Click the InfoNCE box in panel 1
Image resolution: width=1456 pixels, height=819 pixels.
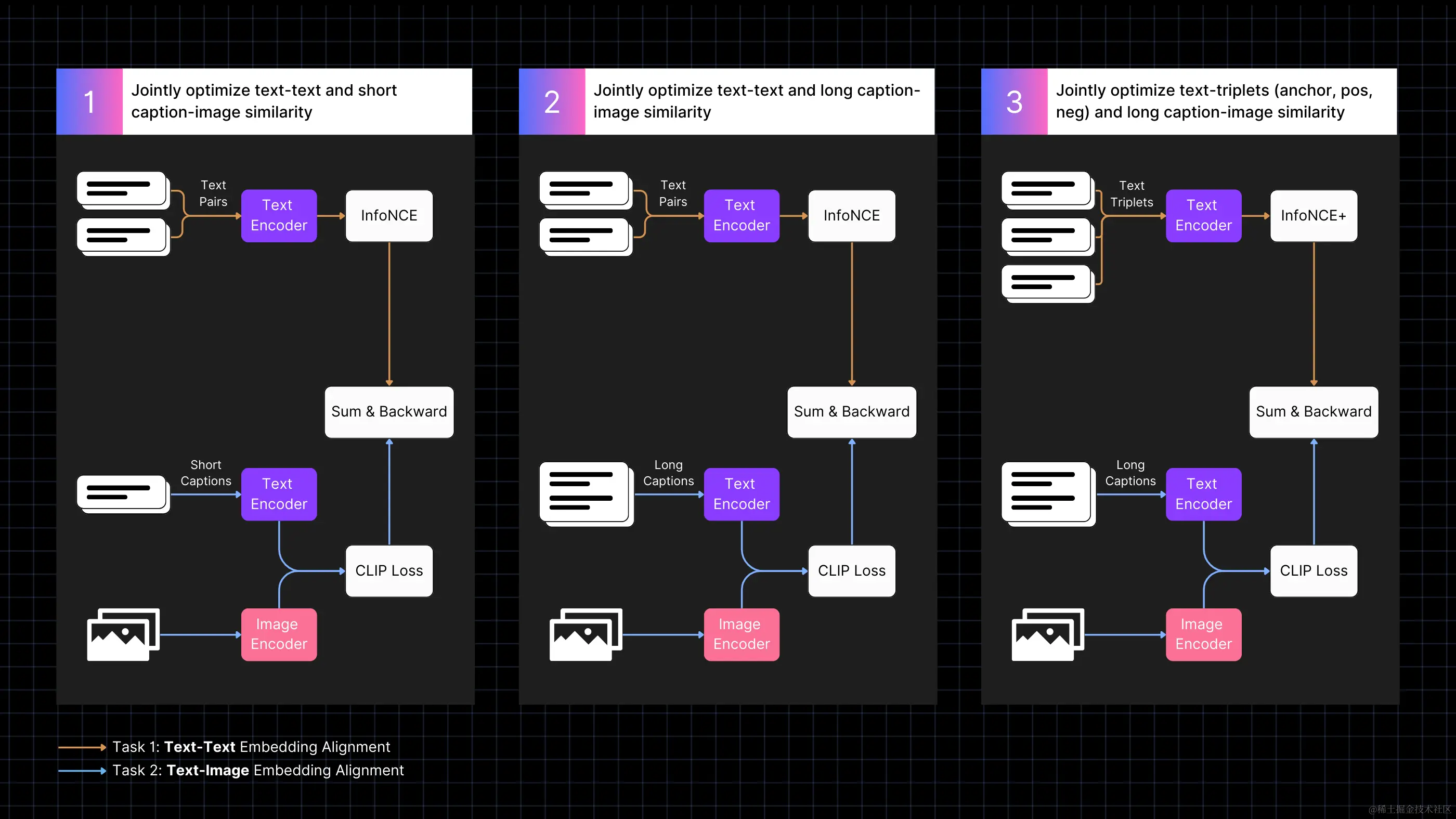click(x=389, y=216)
